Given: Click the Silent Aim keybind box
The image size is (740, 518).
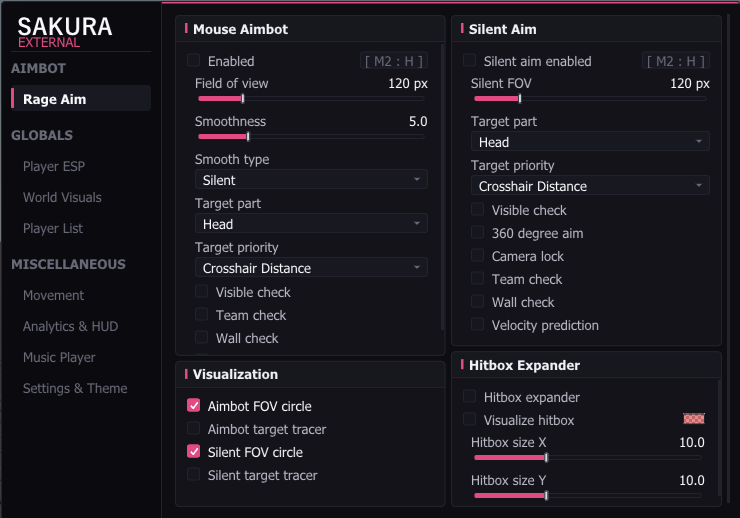Looking at the screenshot, I should click(x=676, y=61).
